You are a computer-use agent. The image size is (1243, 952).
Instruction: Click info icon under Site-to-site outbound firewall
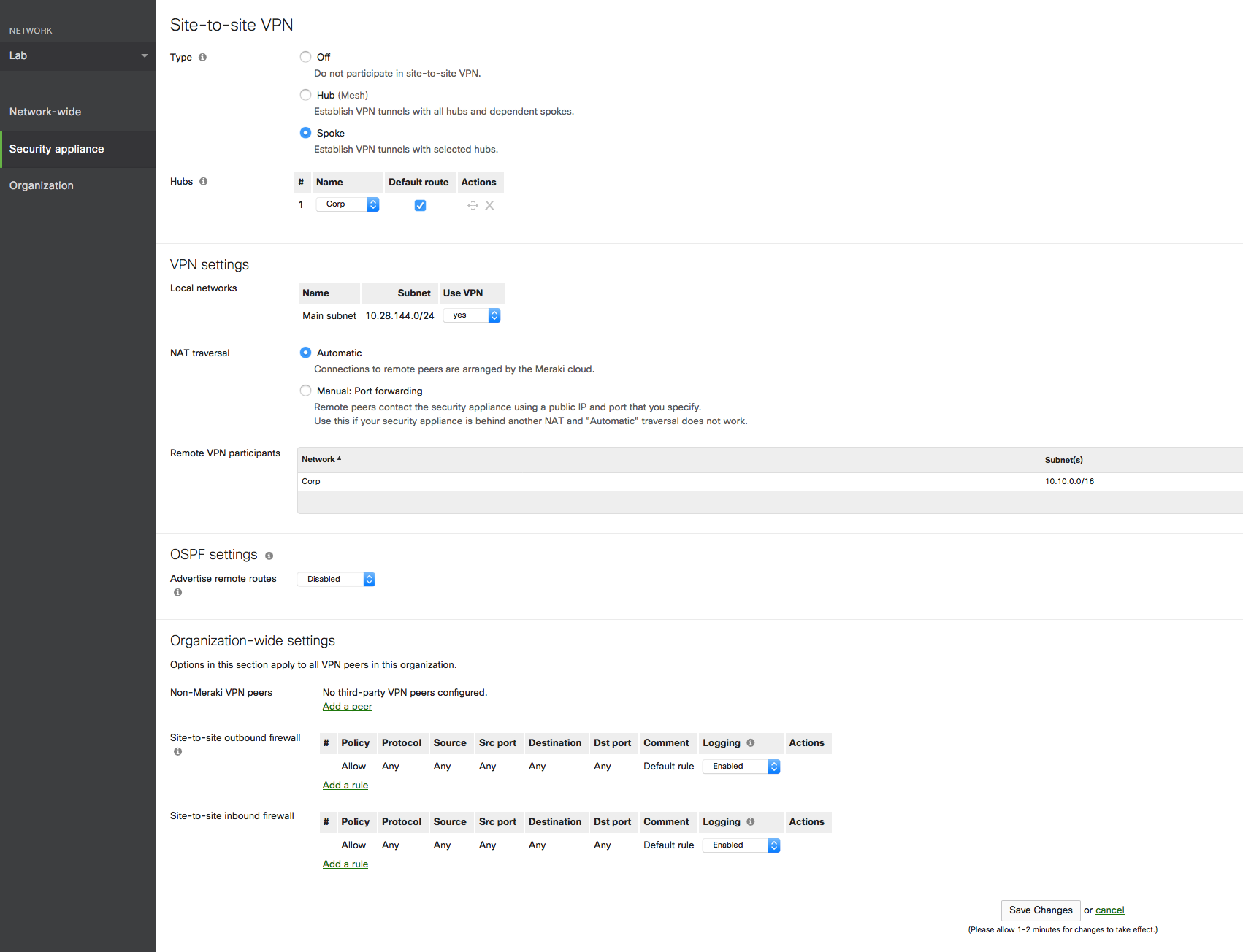(x=177, y=752)
